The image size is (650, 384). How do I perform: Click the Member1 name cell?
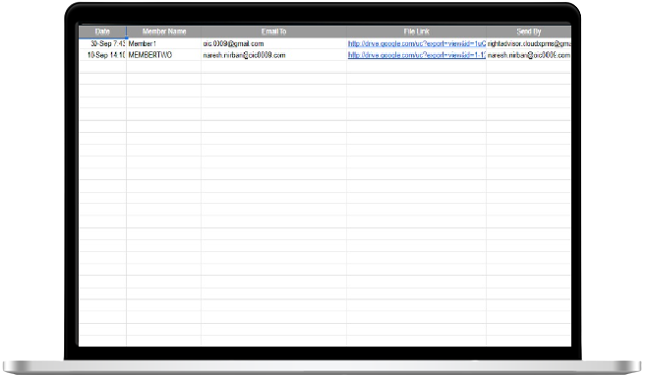pyautogui.click(x=164, y=44)
